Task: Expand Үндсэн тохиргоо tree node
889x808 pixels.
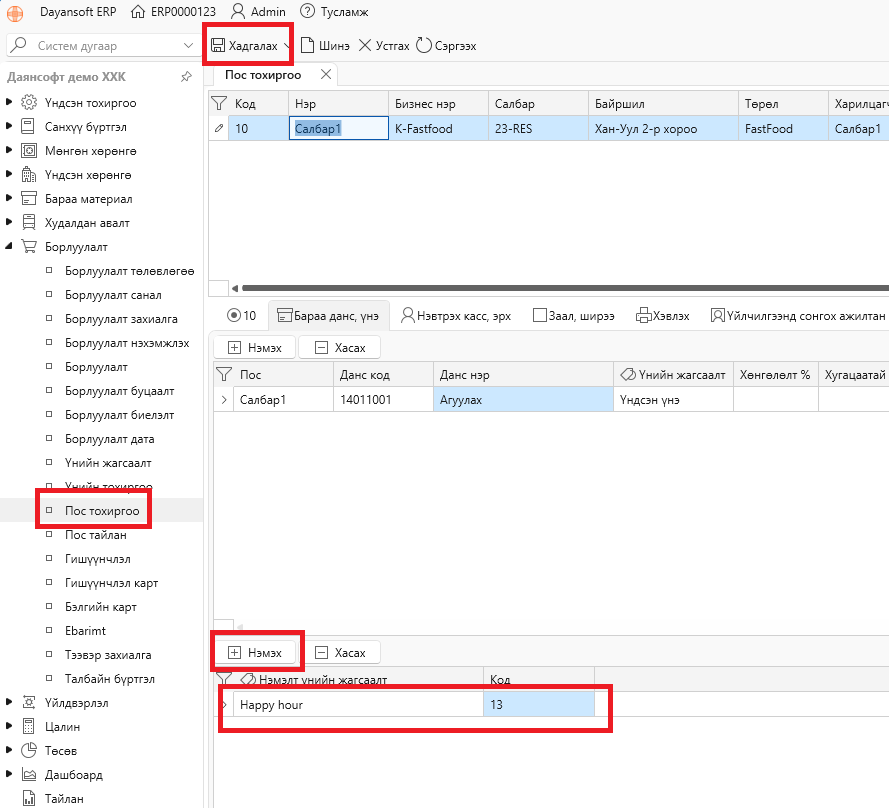Action: (x=9, y=102)
